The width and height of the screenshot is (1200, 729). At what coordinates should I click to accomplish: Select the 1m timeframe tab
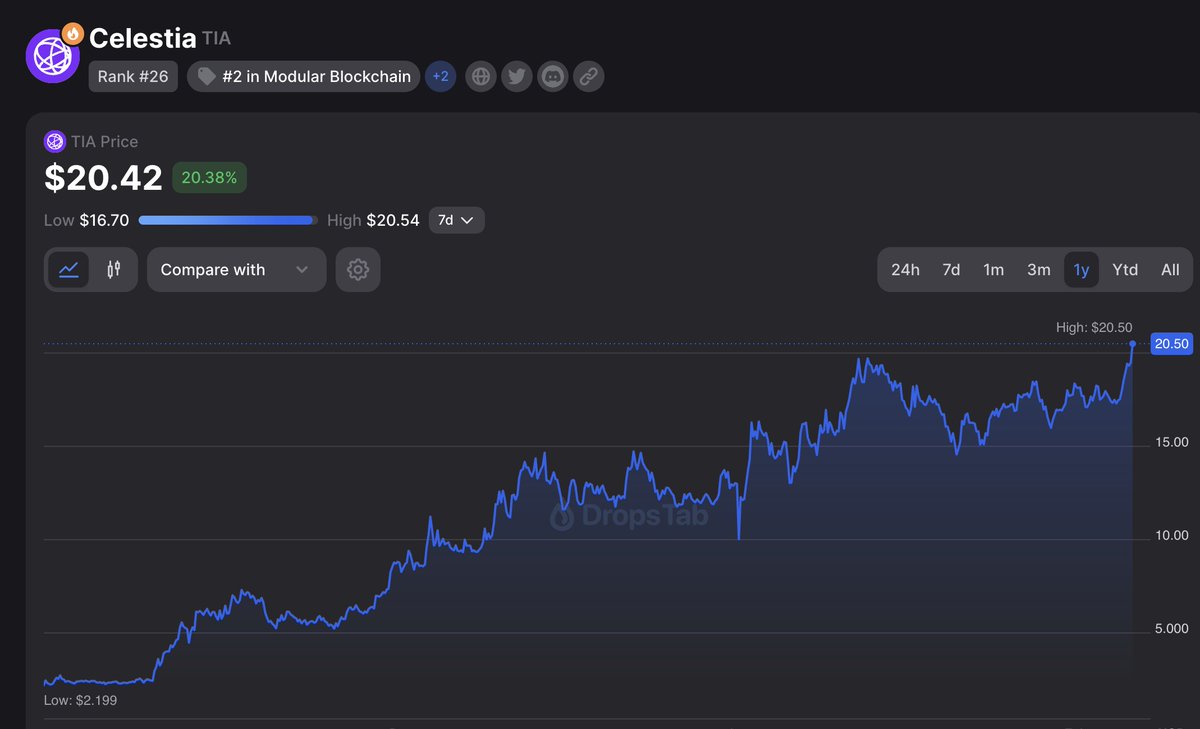(x=993, y=270)
